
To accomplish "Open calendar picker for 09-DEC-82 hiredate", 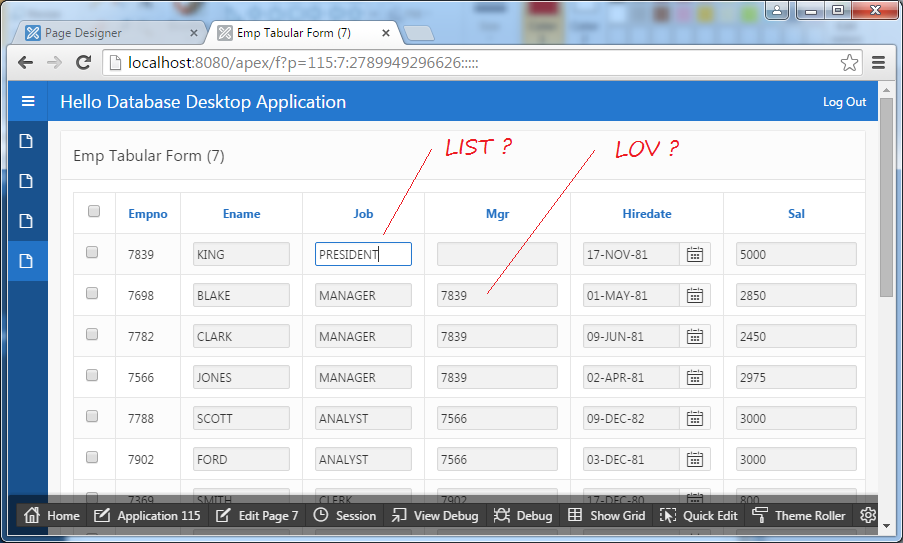I will tap(695, 419).
